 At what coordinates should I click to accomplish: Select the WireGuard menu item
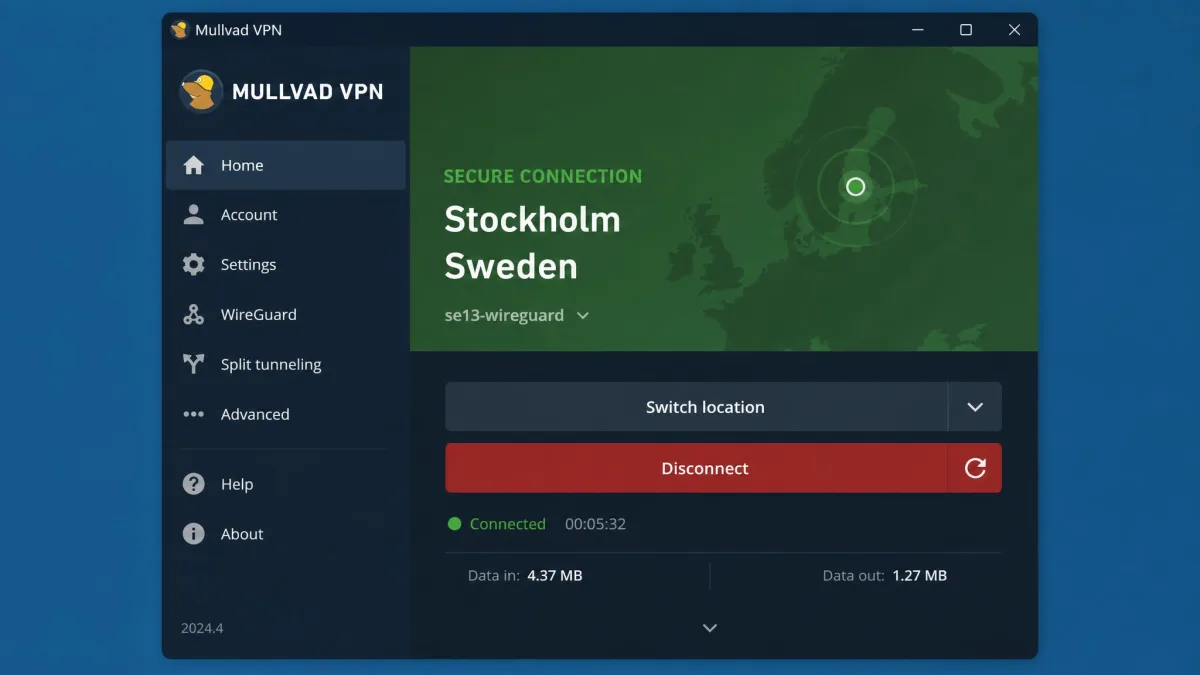(286, 314)
